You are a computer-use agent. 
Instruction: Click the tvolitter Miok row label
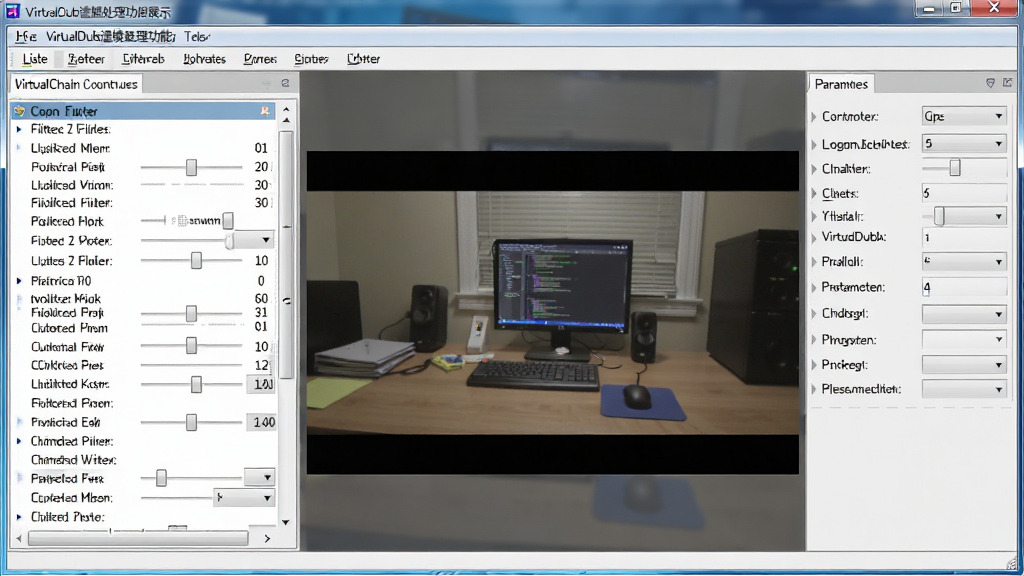point(66,298)
